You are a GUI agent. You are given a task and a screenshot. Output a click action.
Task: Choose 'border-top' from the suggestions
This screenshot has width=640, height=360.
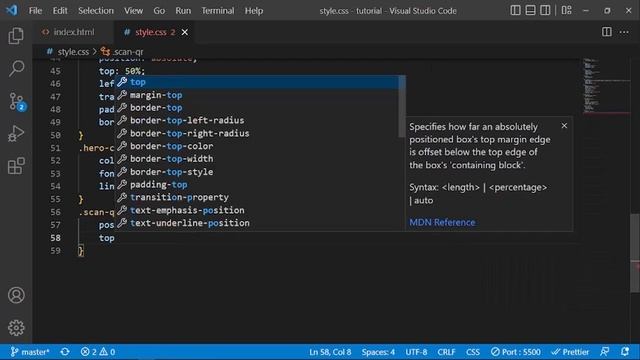tap(258, 108)
